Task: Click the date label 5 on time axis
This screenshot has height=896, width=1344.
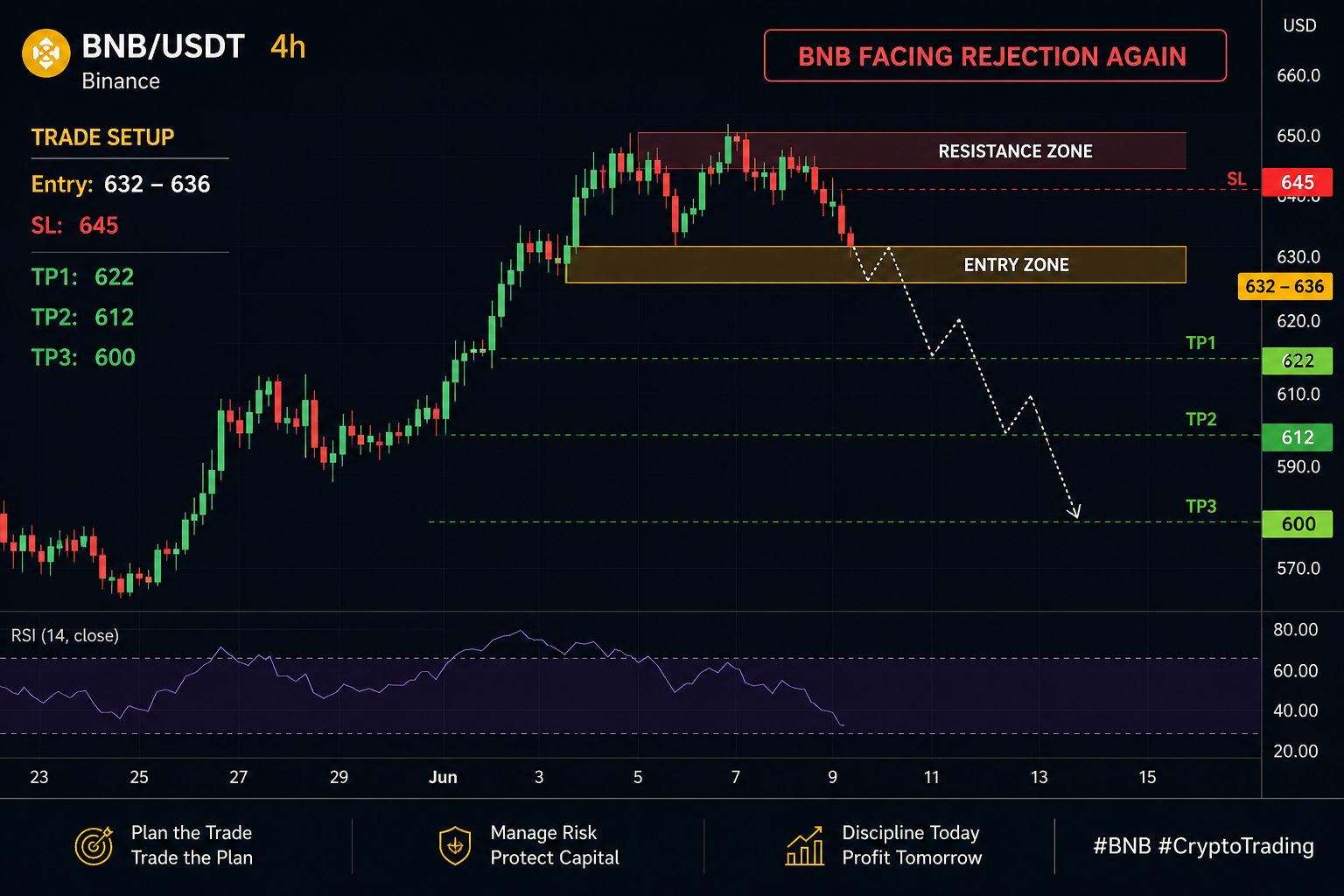Action: pos(638,777)
